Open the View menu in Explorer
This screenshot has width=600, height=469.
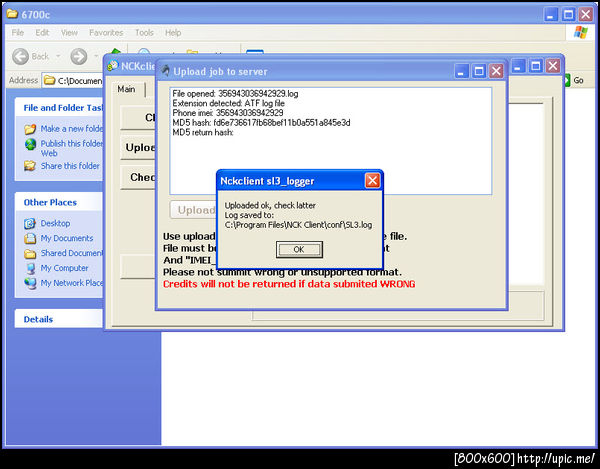point(69,33)
